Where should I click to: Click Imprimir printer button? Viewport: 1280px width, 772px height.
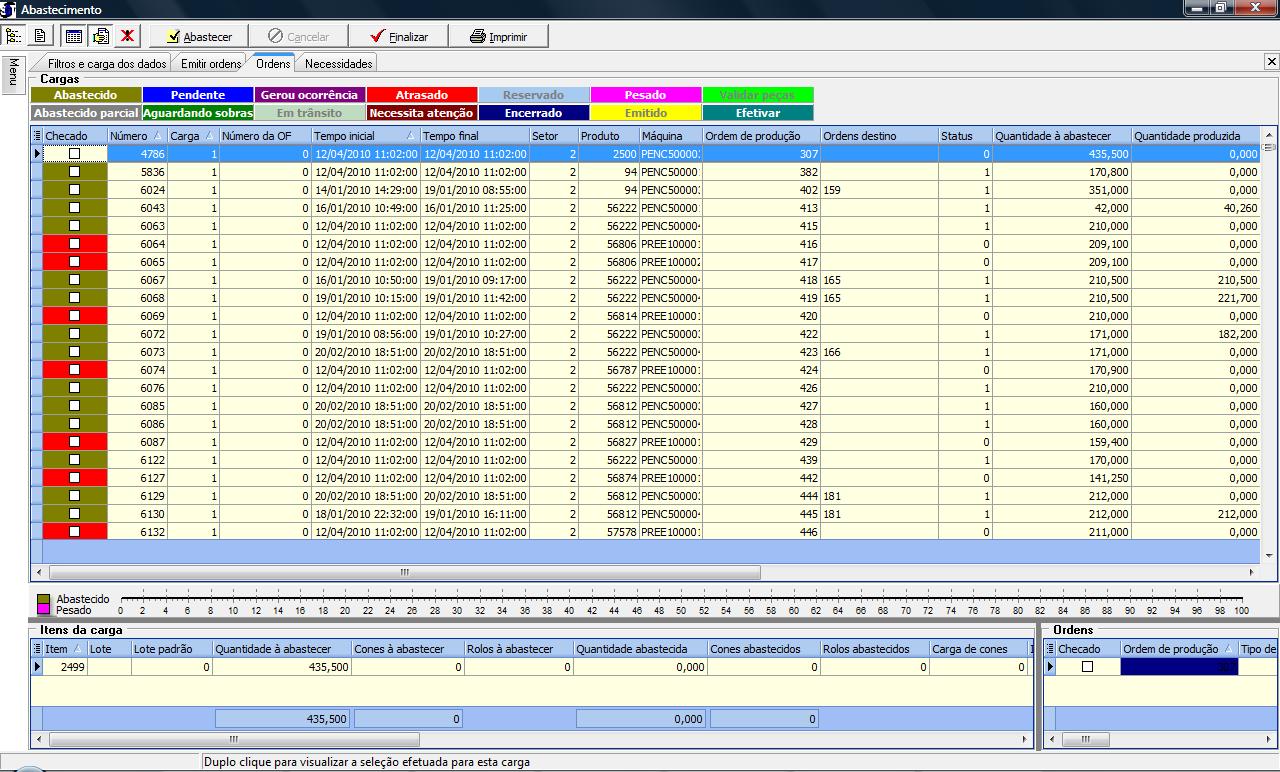pos(498,37)
